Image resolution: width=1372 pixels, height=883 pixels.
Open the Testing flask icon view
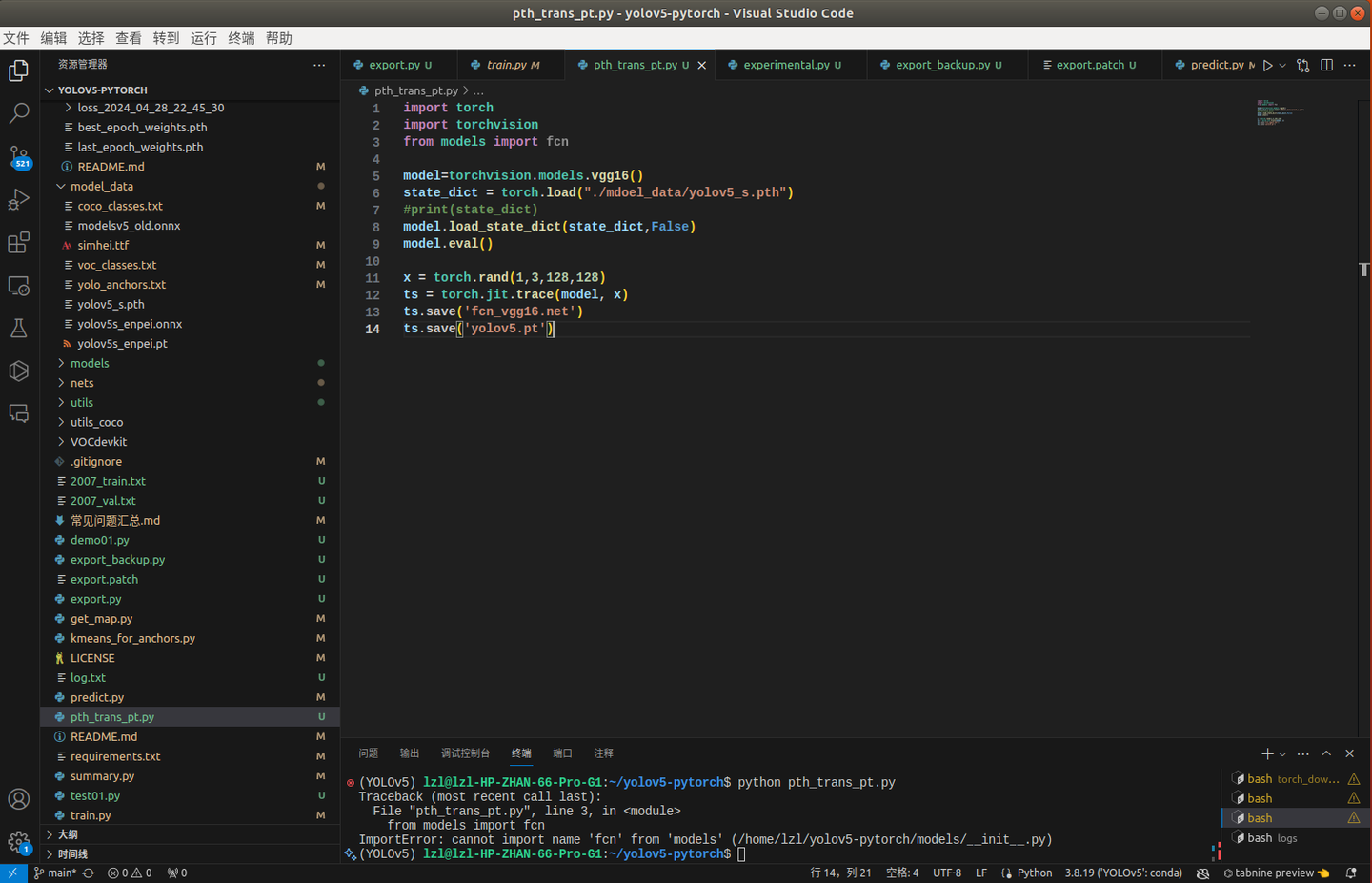point(18,329)
